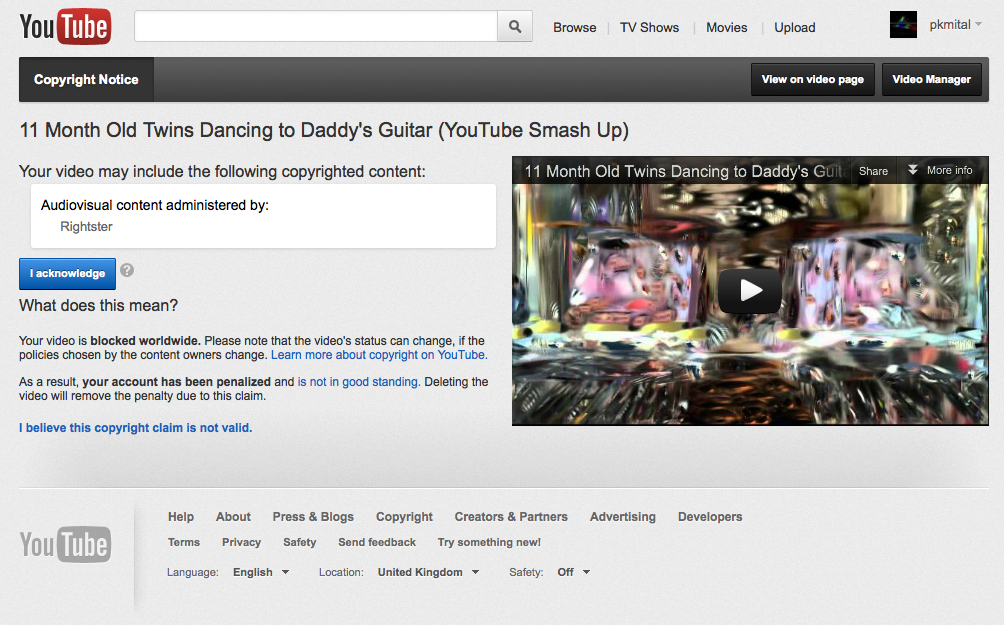The width and height of the screenshot is (1004, 625).
Task: Open the Location United Kingdom dropdown
Action: 427,572
